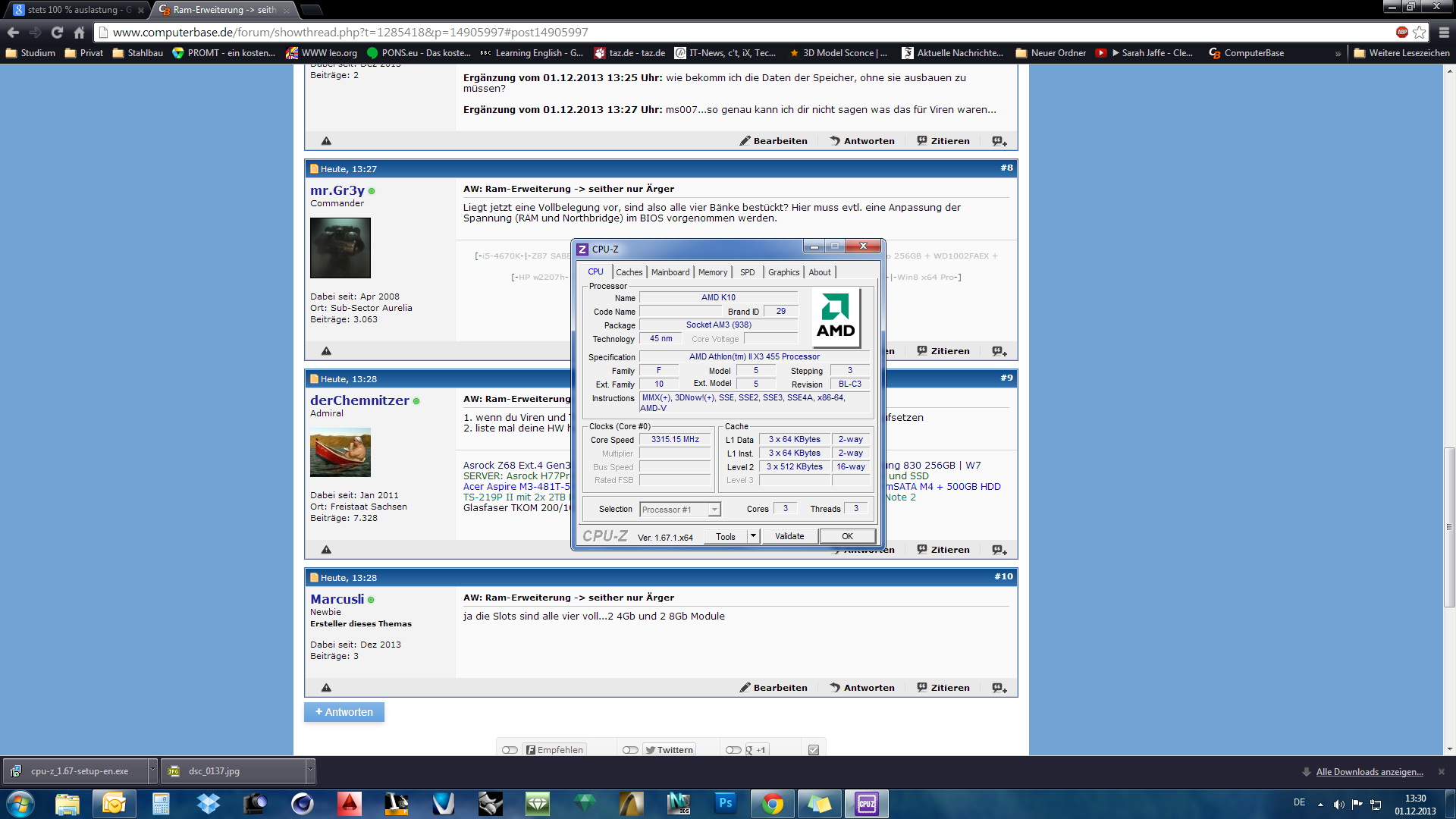
Task: Open the Memory tab in CPU-Z
Action: click(x=713, y=272)
